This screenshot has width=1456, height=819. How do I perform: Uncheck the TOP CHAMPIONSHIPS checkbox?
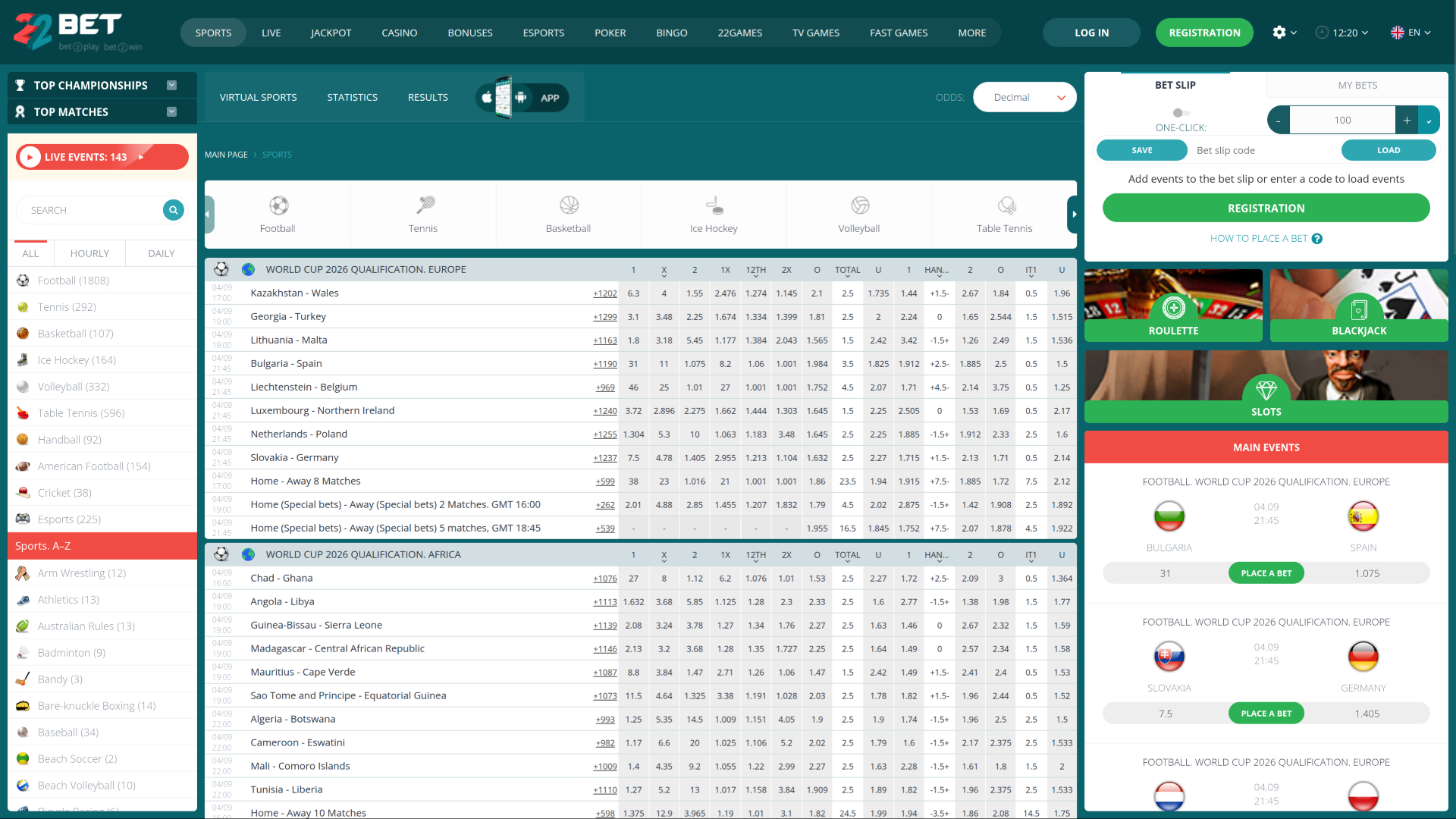(172, 85)
